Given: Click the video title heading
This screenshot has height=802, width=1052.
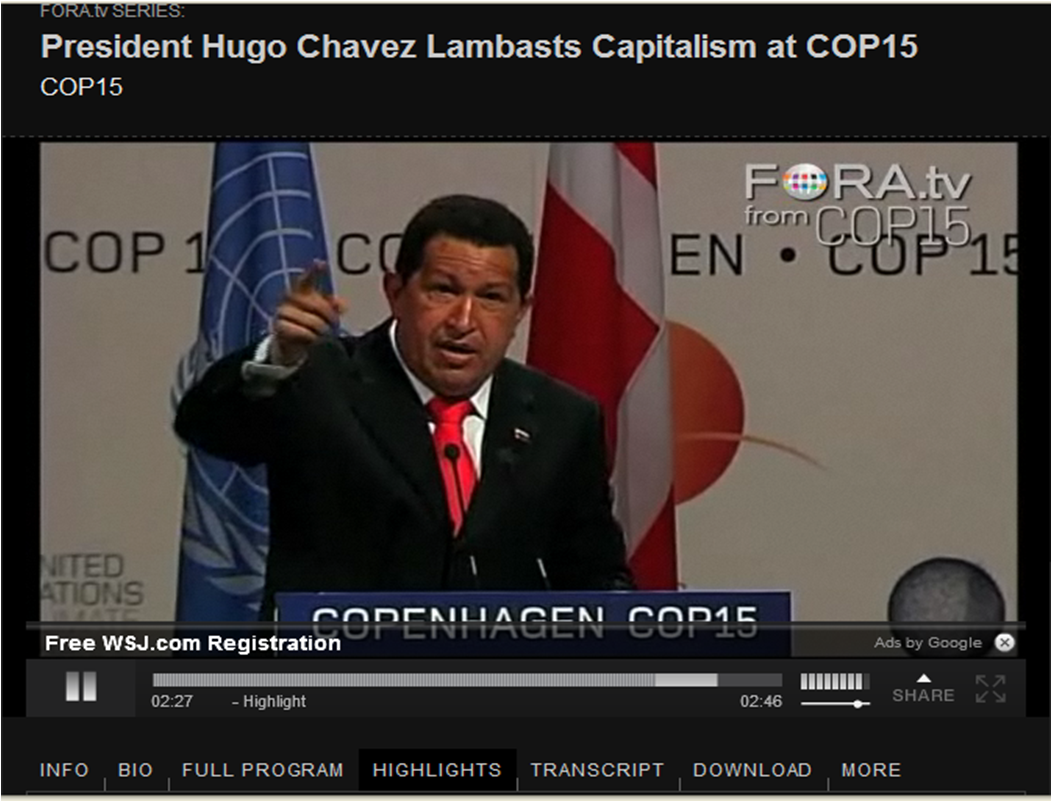Looking at the screenshot, I should (478, 46).
